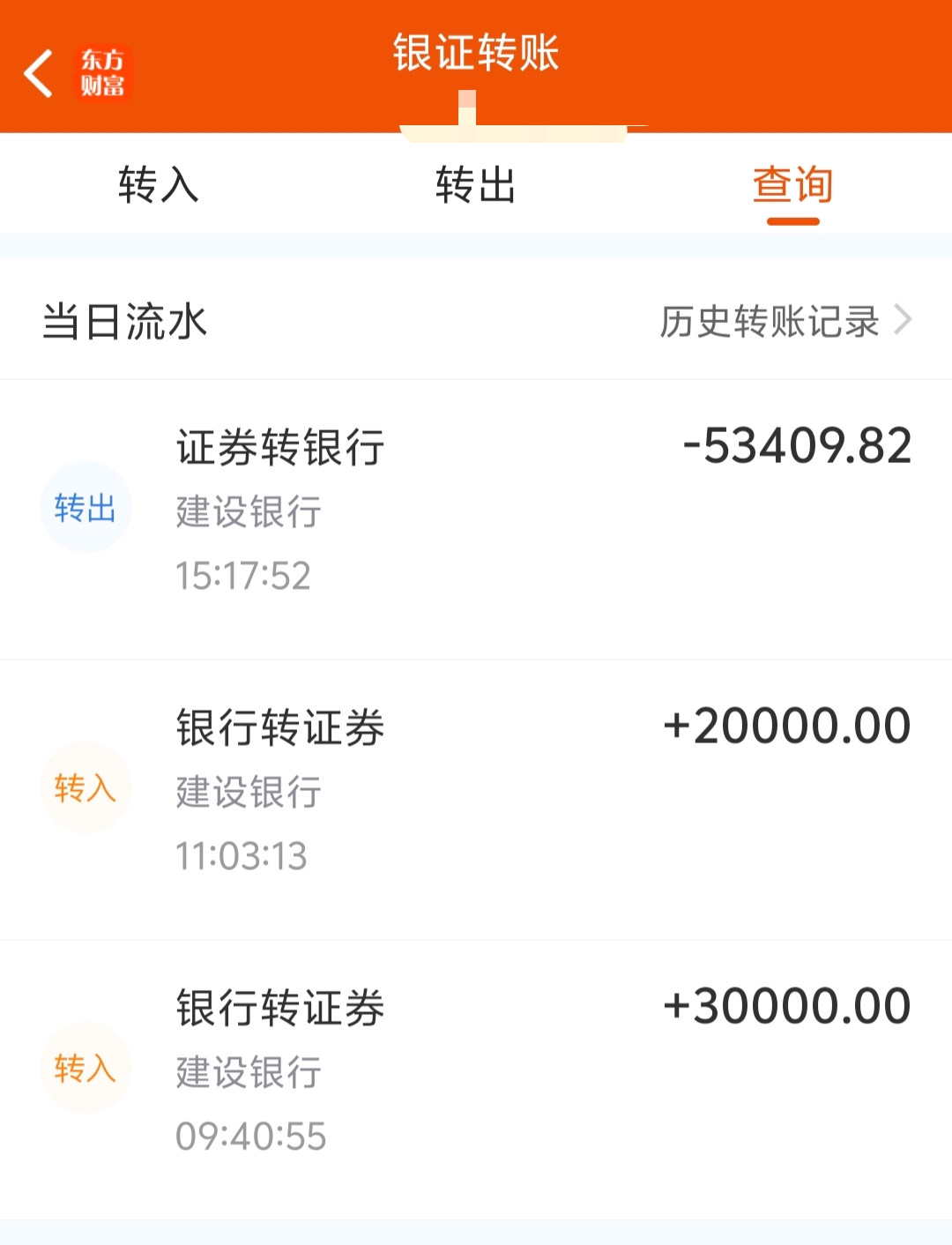Tap the blue 转出 circle badge
Image resolution: width=952 pixels, height=1245 pixels.
click(86, 508)
